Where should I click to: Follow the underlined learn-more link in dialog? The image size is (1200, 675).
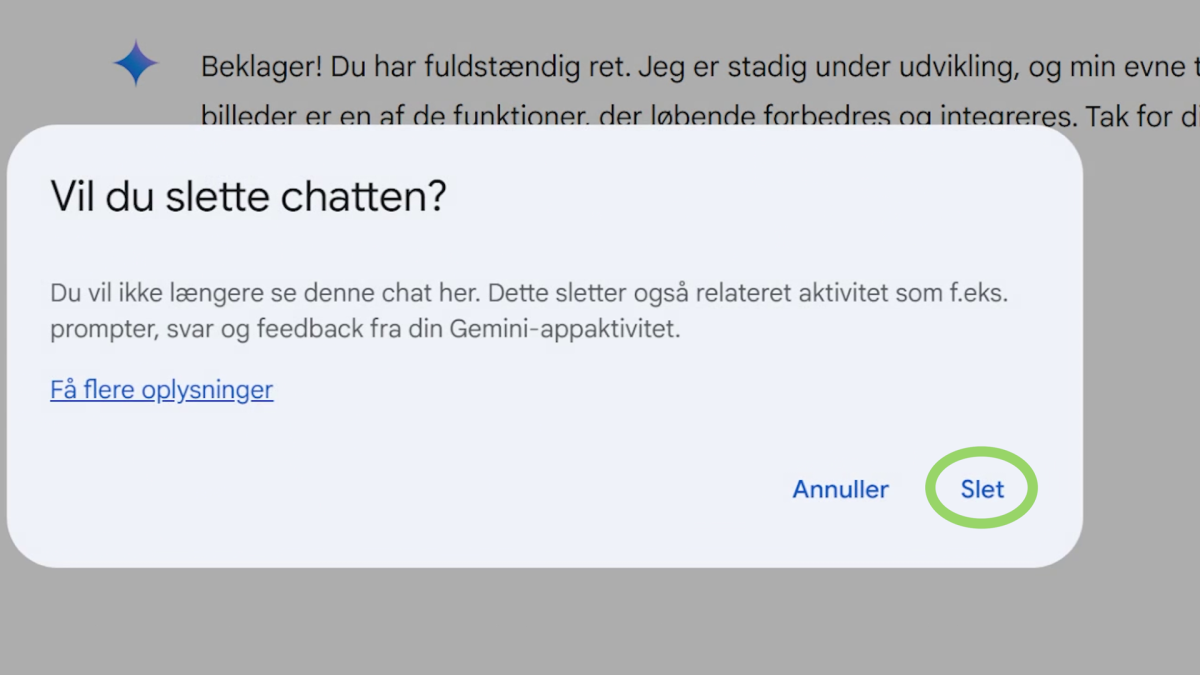tap(161, 389)
